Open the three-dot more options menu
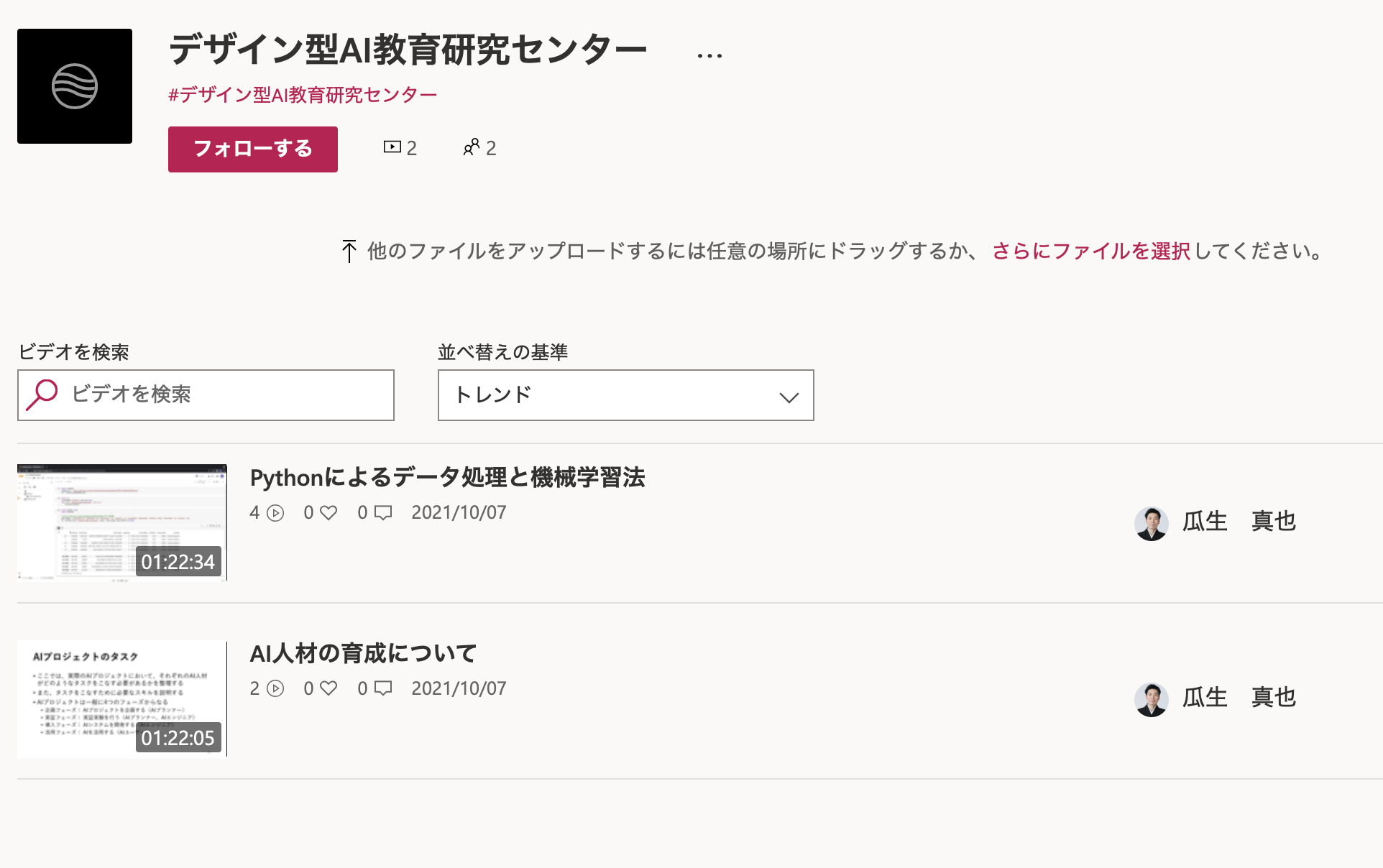The height and width of the screenshot is (868, 1383). pos(709,56)
